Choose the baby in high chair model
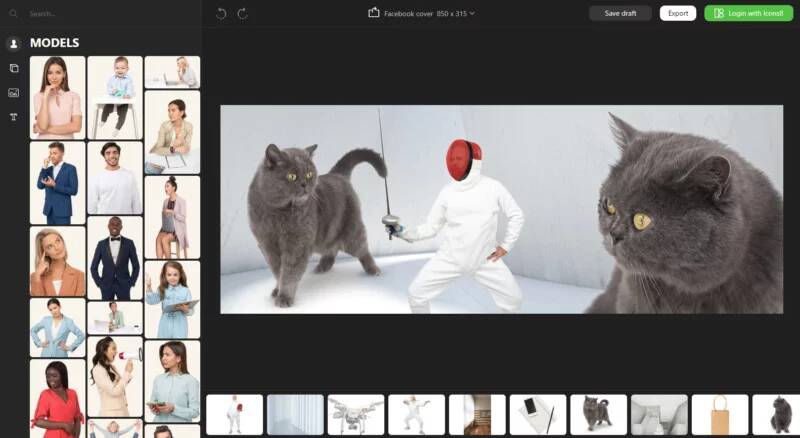Viewport: 800px width, 438px height. (x=115, y=96)
